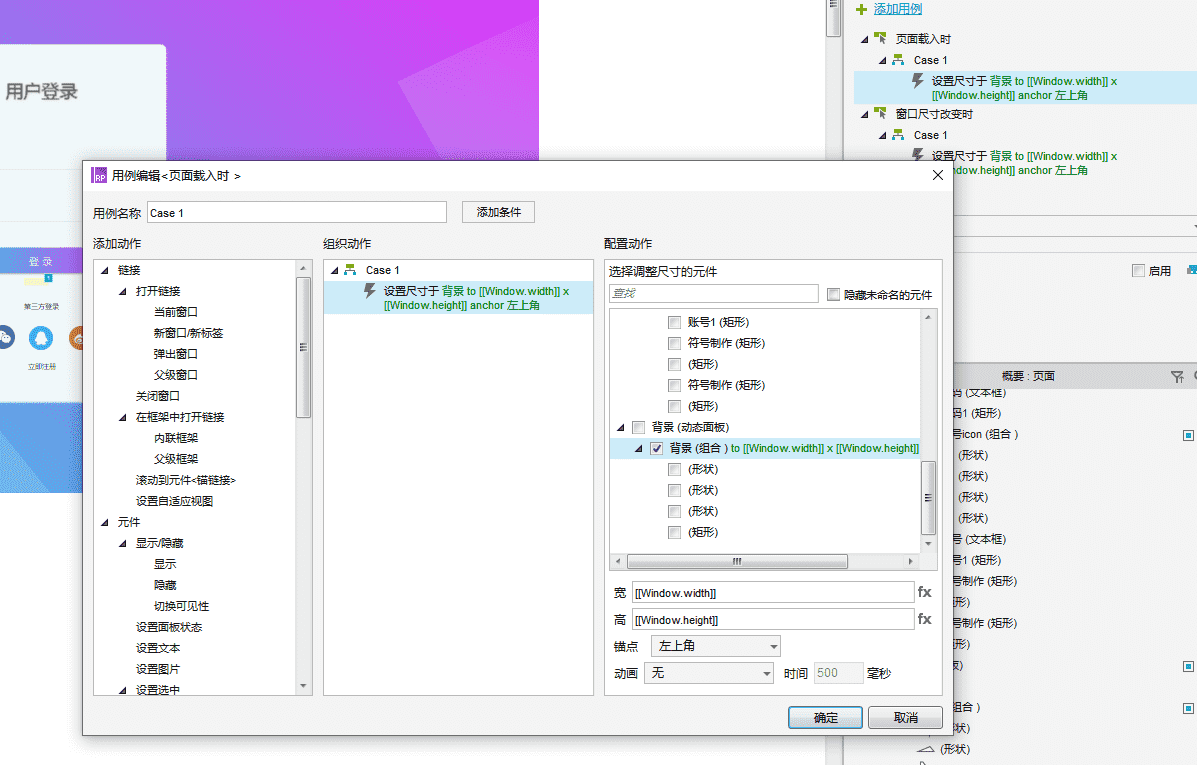Click the Case 1 icon in the 组织动作 tree
This screenshot has height=765, width=1197.
click(350, 270)
